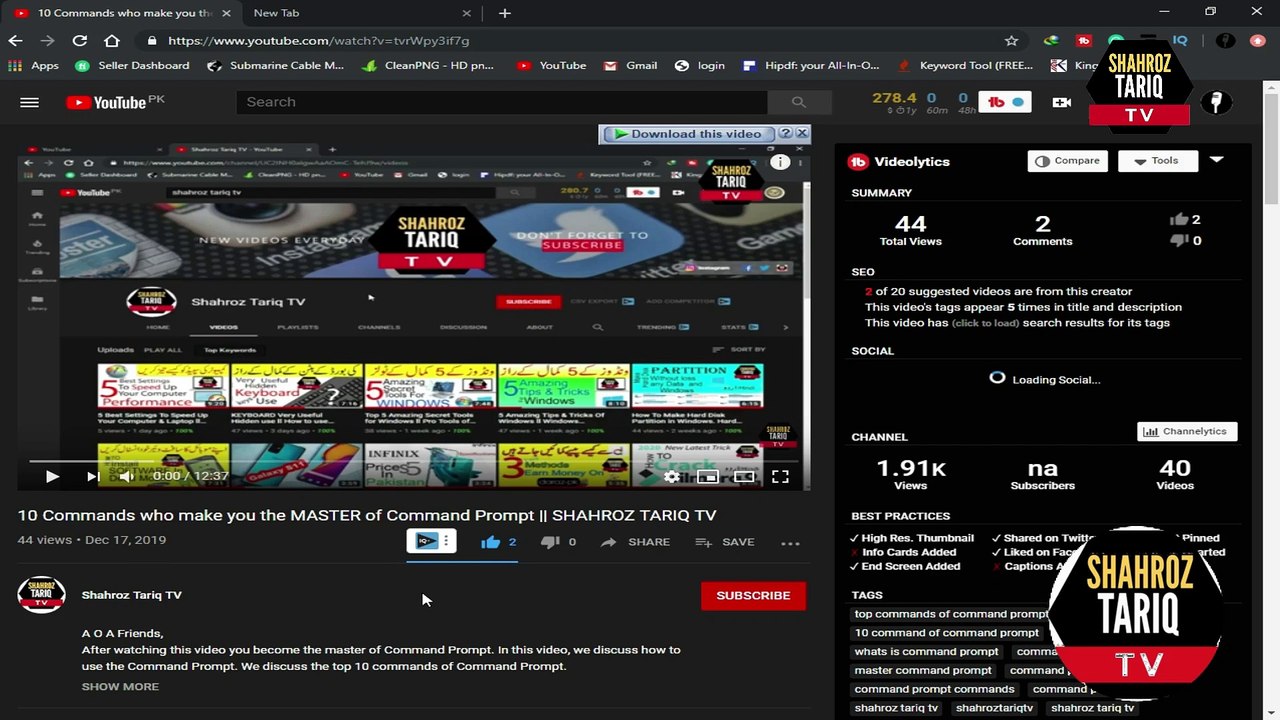Expand description with SHOW MORE
Image resolution: width=1280 pixels, height=720 pixels.
120,687
